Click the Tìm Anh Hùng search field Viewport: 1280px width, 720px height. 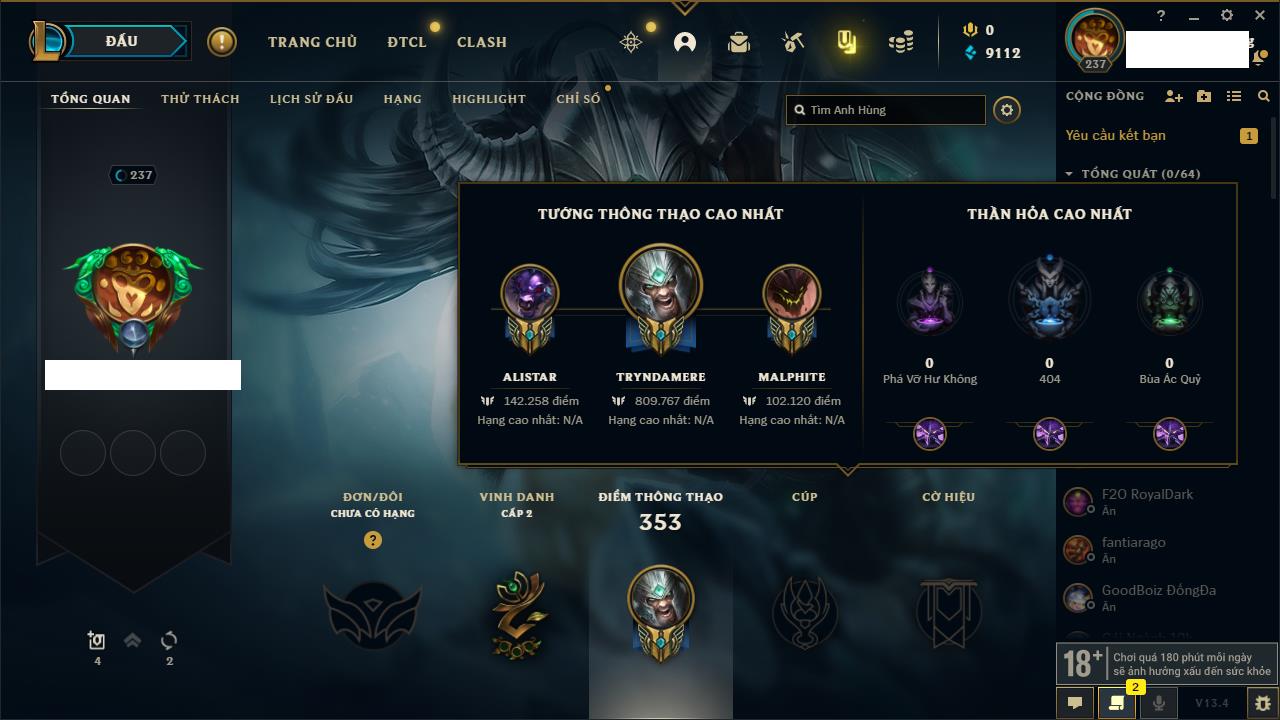pyautogui.click(x=886, y=110)
